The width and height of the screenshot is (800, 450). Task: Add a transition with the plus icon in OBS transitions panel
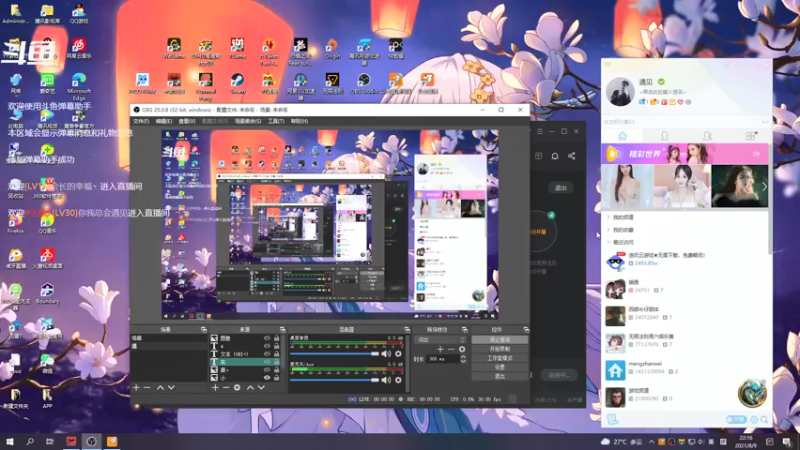point(440,349)
